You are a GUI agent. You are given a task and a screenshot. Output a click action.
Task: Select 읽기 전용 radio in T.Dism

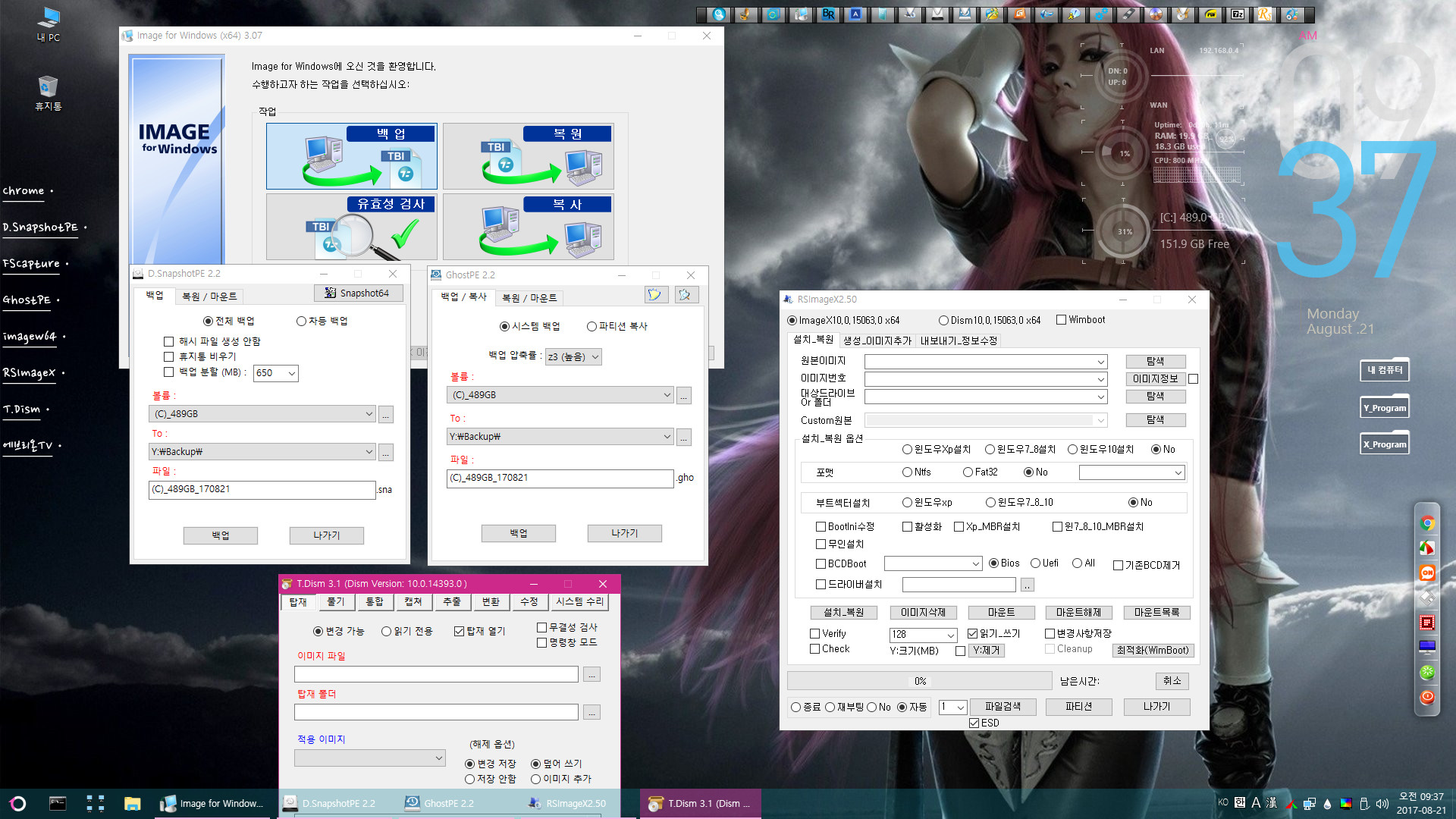click(386, 631)
